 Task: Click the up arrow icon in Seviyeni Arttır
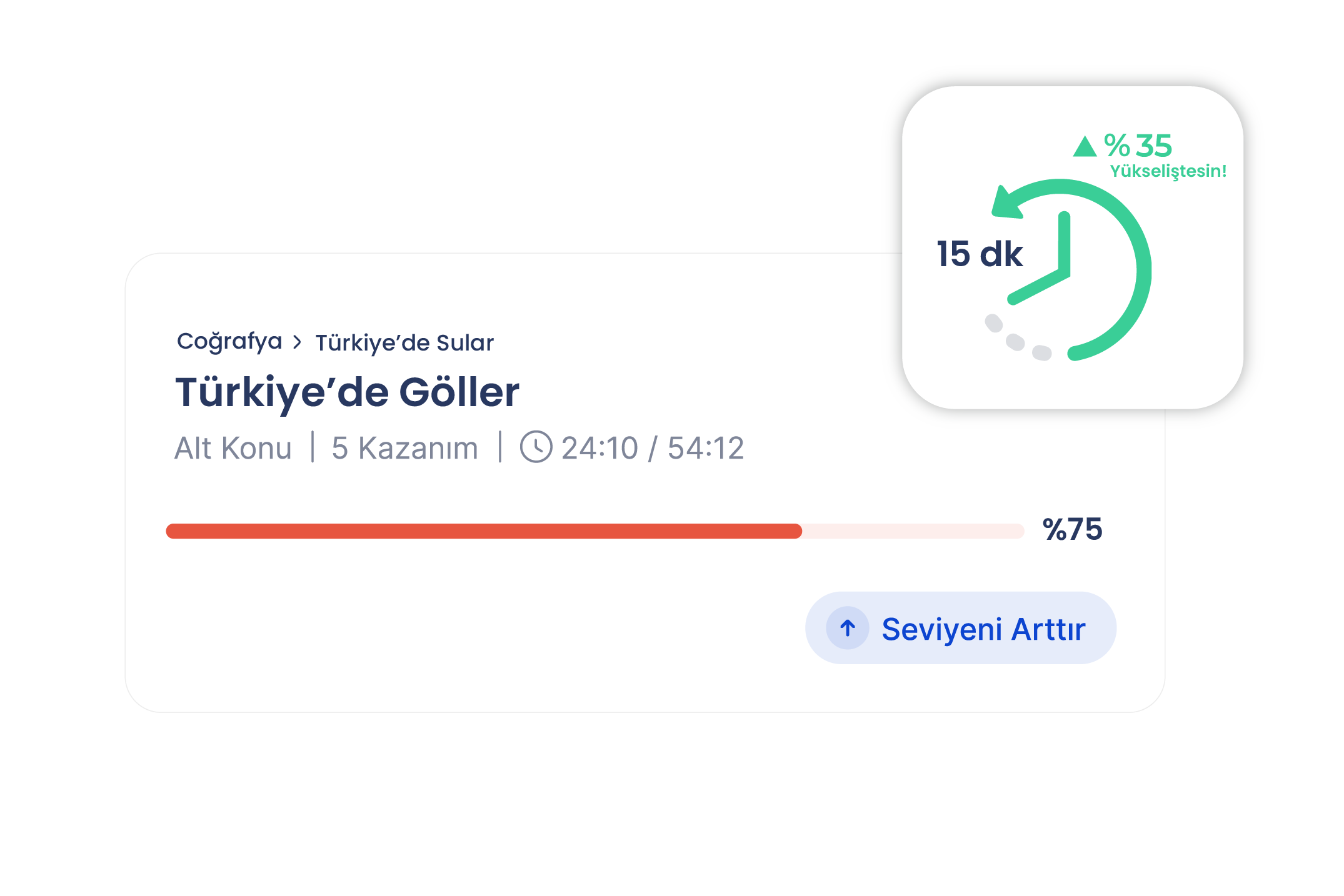pyautogui.click(x=848, y=628)
